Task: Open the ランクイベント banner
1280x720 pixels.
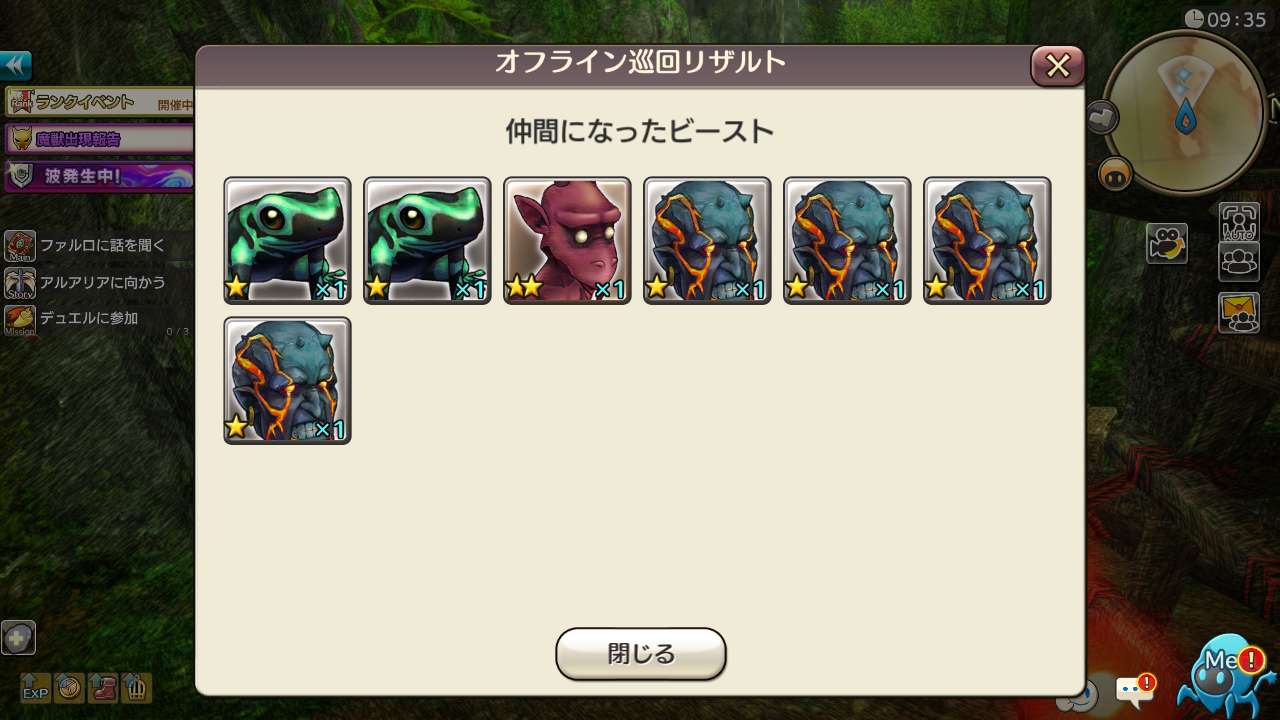Action: click(99, 102)
